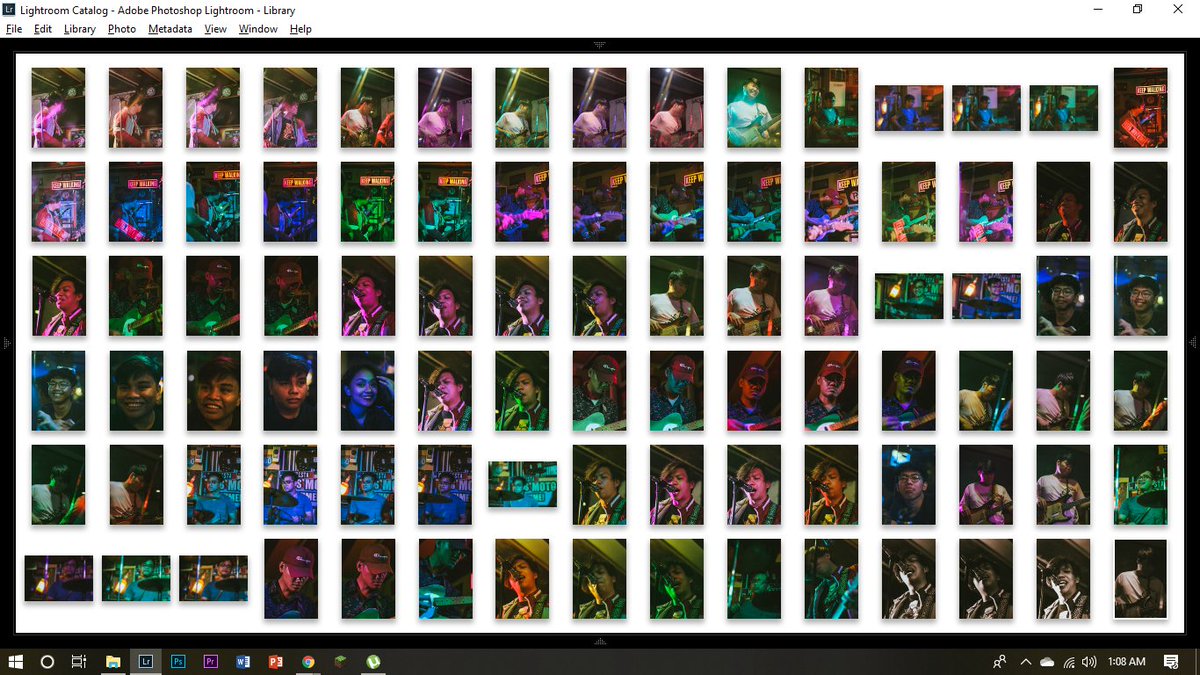
Task: Launch Premiere Pro from the taskbar
Action: click(210, 661)
